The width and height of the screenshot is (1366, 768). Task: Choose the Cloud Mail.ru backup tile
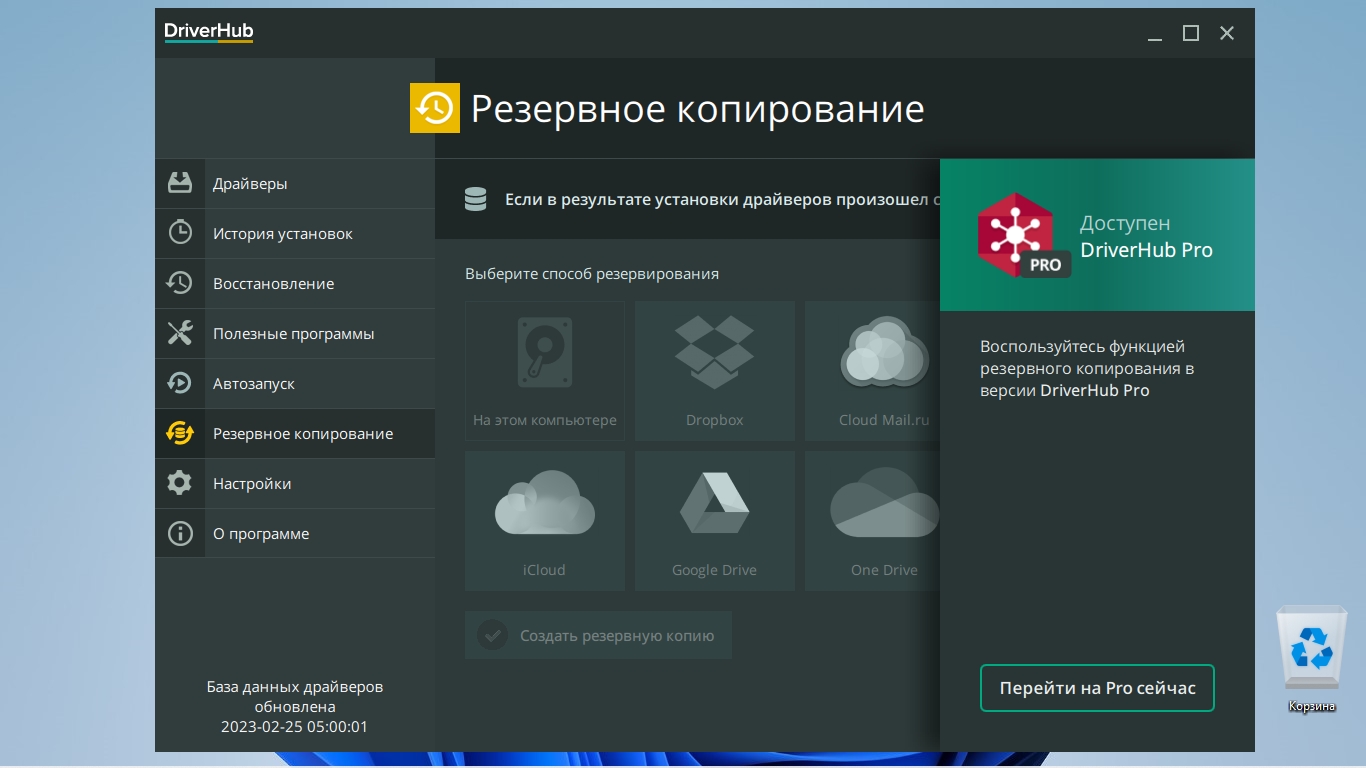873,371
